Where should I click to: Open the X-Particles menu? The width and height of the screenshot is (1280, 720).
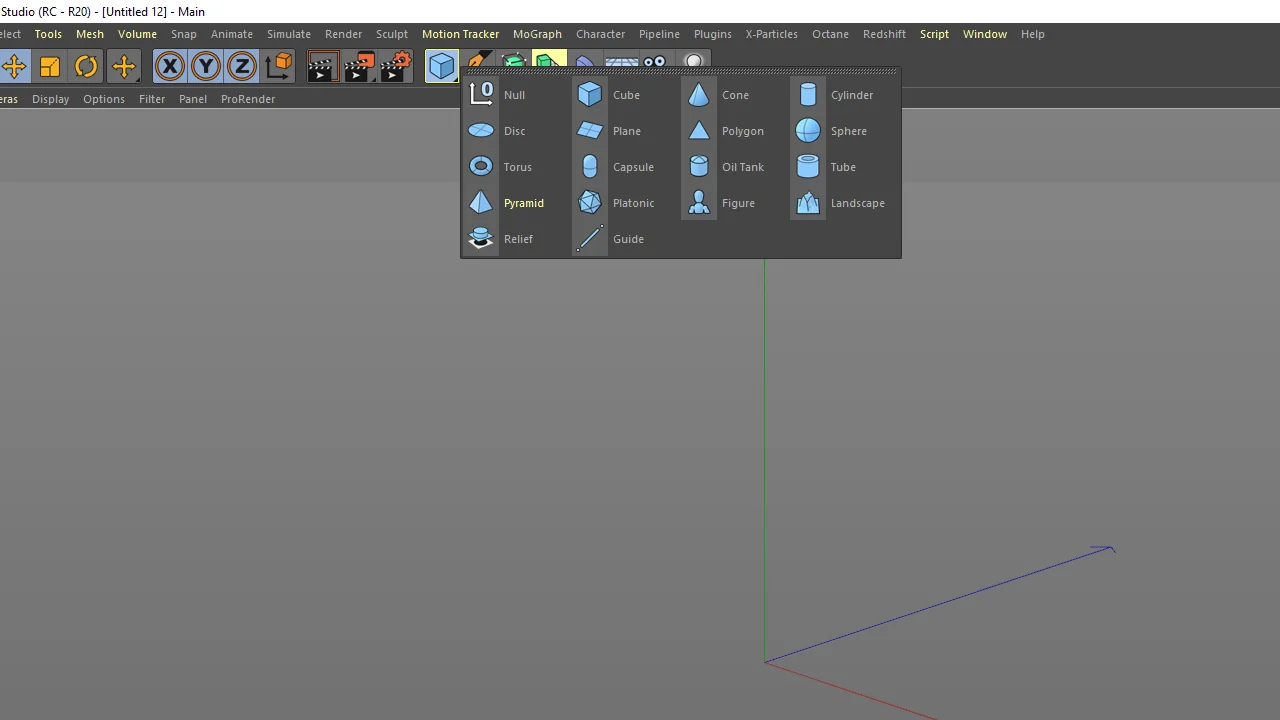(771, 34)
